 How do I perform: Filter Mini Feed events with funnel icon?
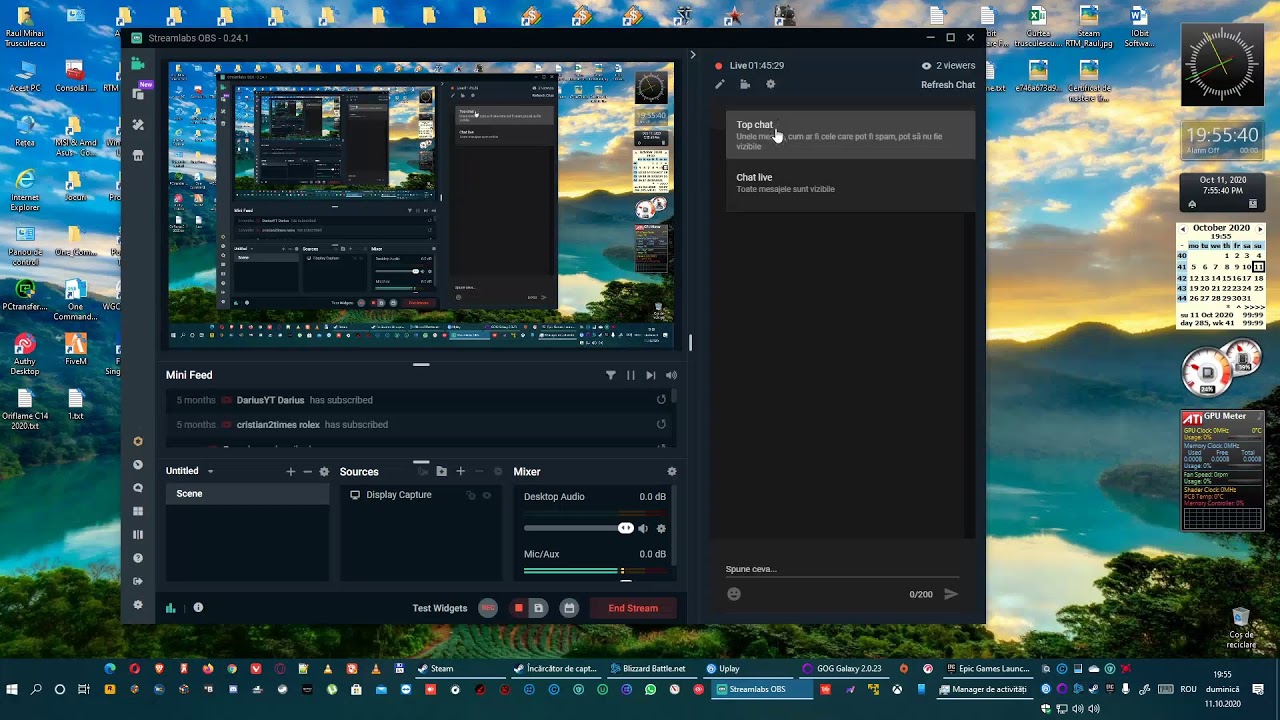click(x=610, y=375)
